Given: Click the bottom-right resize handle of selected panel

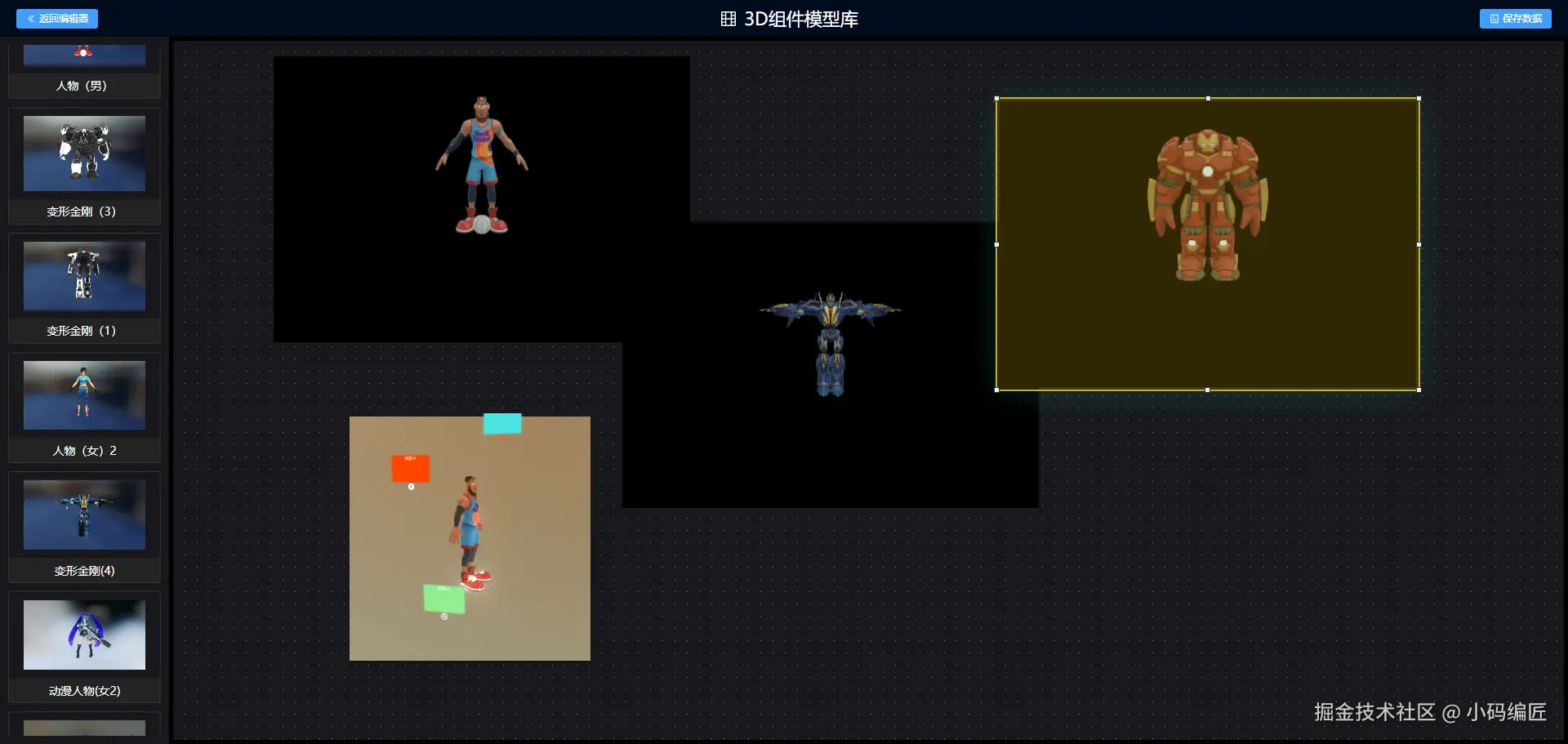Looking at the screenshot, I should [1419, 390].
